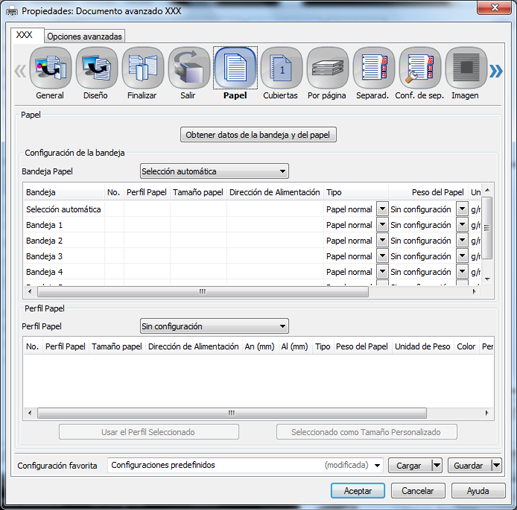The image size is (517, 510).
Task: Open the General settings icon
Action: click(50, 68)
